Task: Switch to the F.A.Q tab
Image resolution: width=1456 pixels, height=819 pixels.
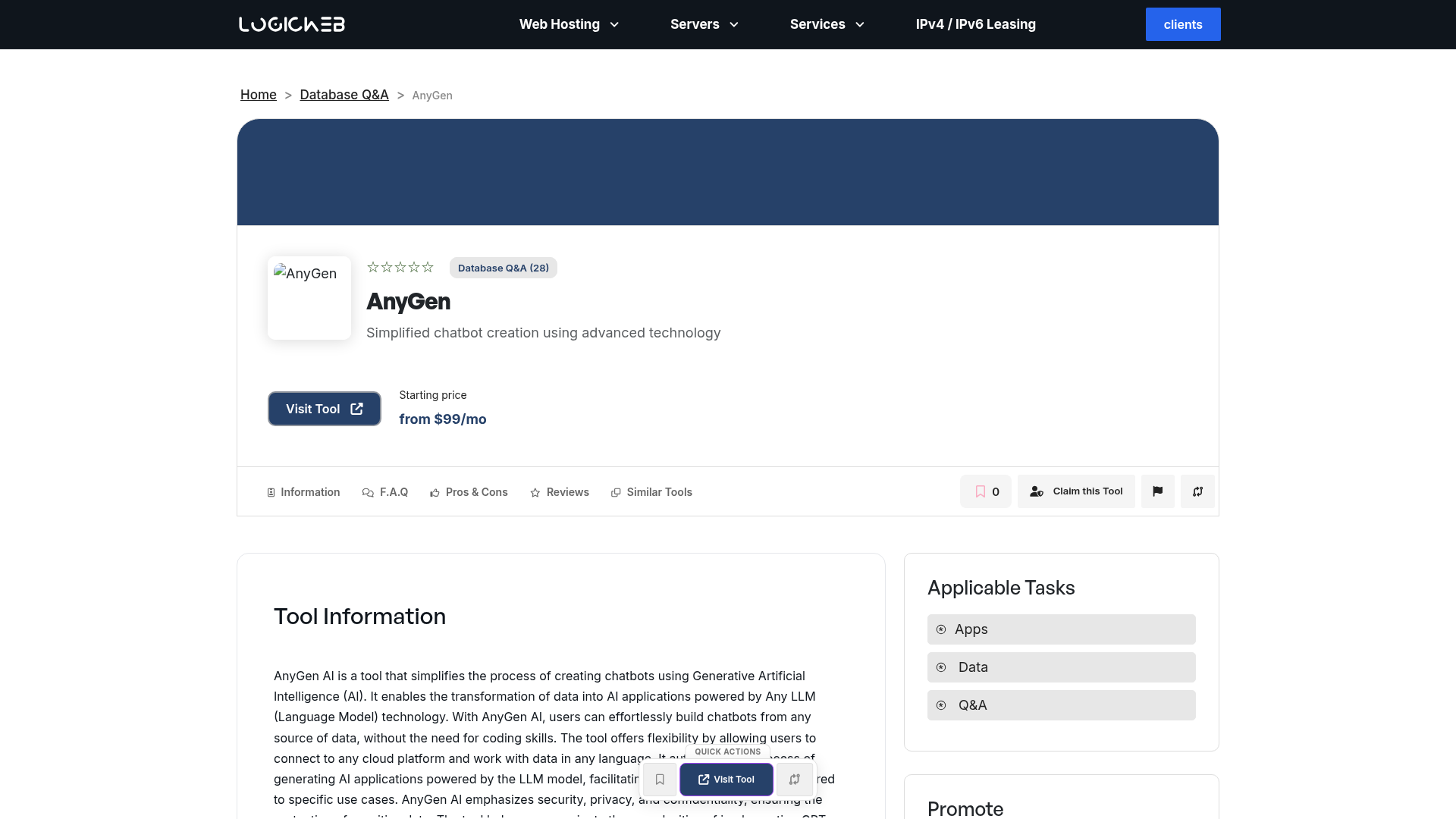Action: [385, 492]
